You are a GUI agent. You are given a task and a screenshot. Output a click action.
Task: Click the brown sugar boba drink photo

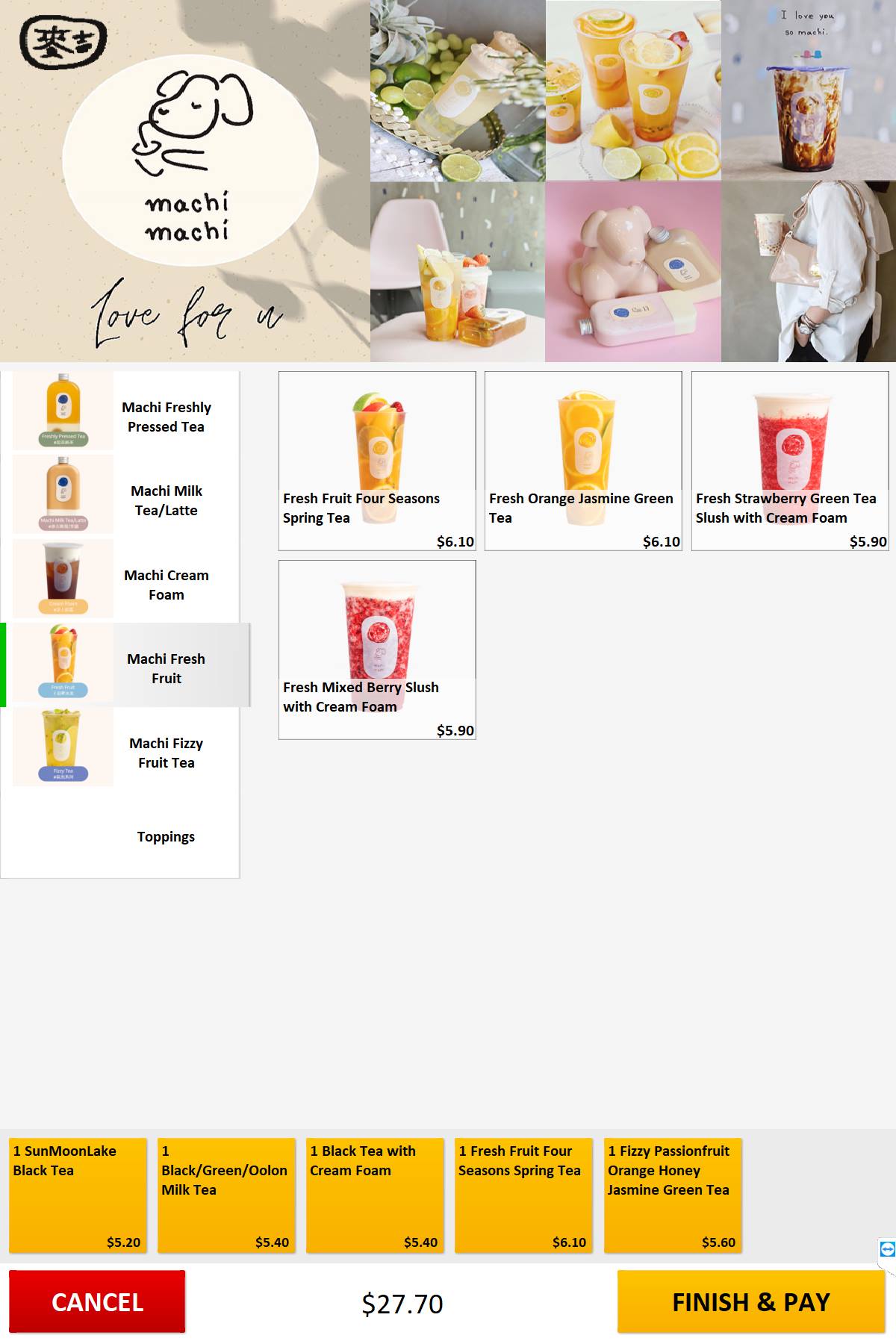[x=809, y=90]
